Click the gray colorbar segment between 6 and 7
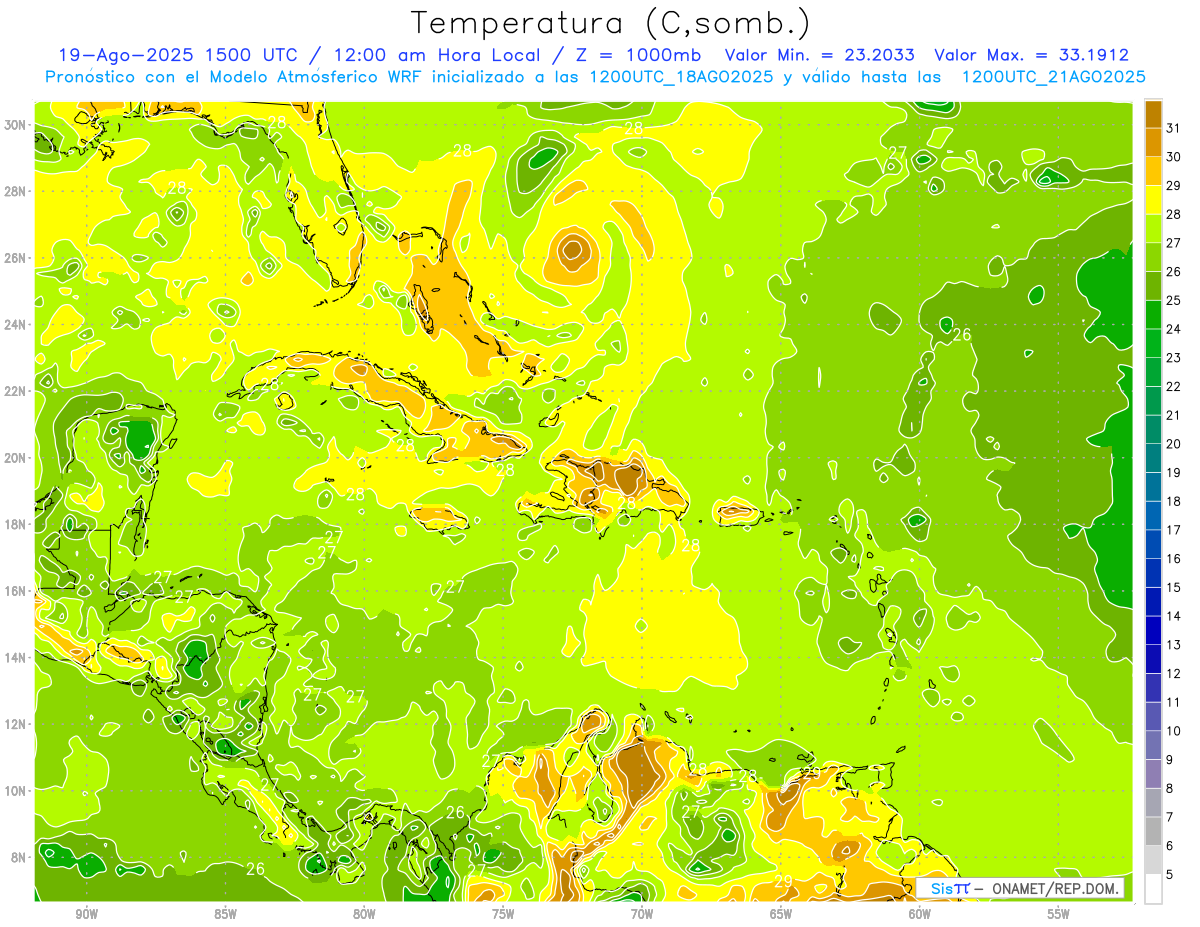This screenshot has height=927, width=1200. click(1153, 831)
